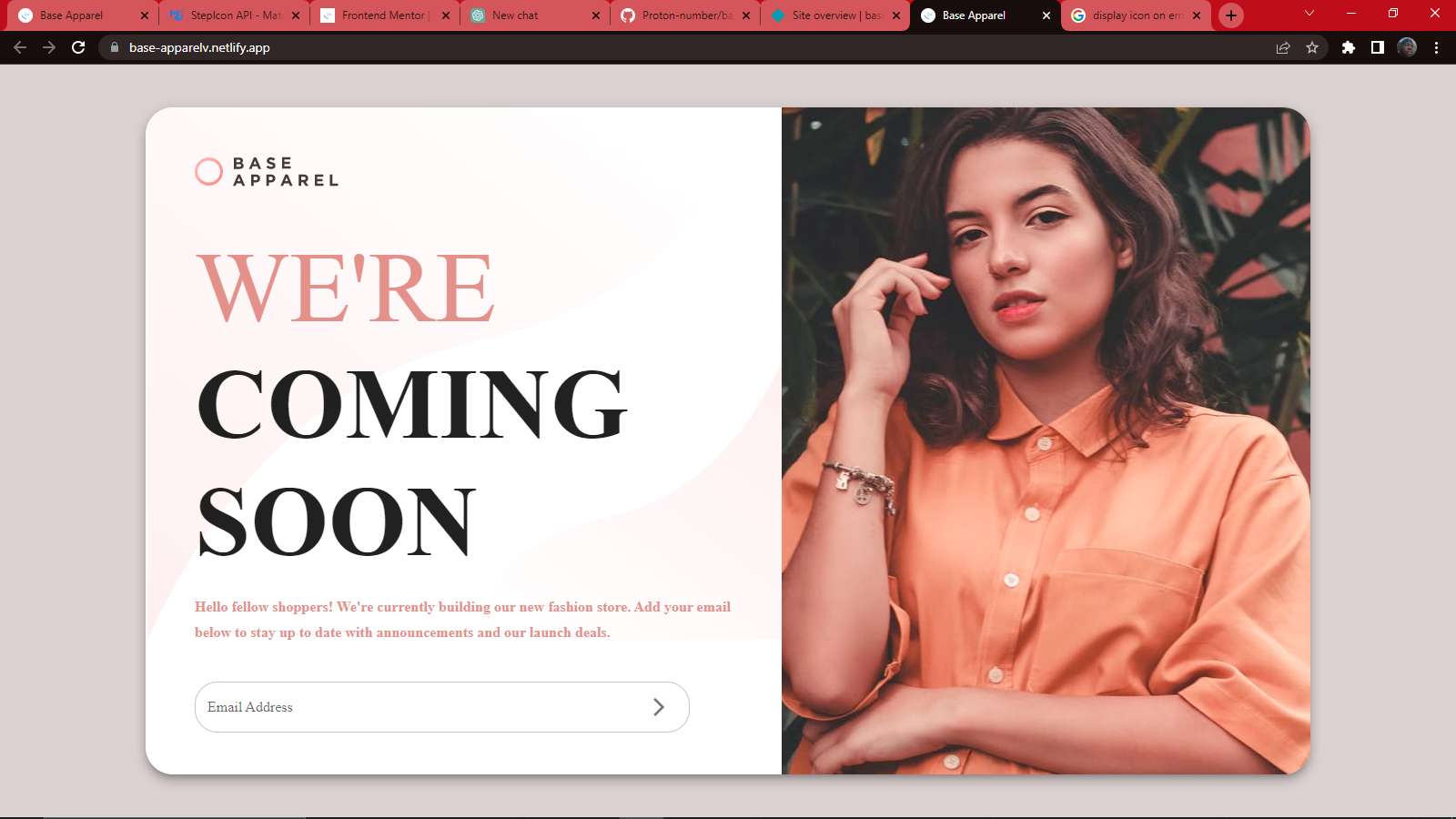Share this page from the address bar
The width and height of the screenshot is (1456, 819).
(1283, 47)
